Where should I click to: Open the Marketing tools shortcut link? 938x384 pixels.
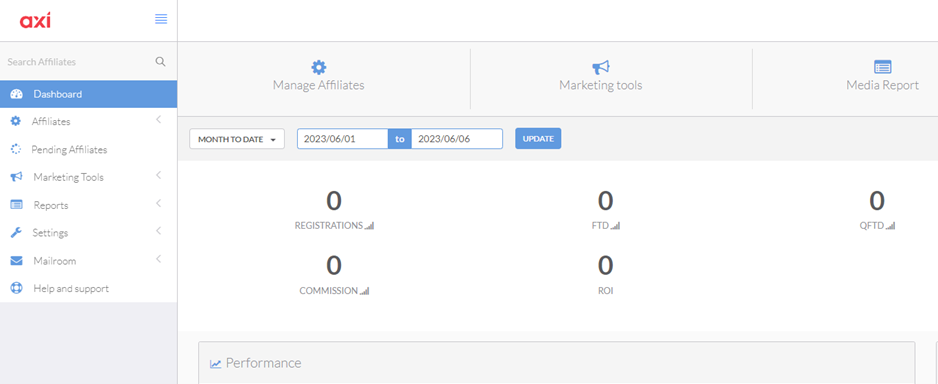(x=601, y=76)
